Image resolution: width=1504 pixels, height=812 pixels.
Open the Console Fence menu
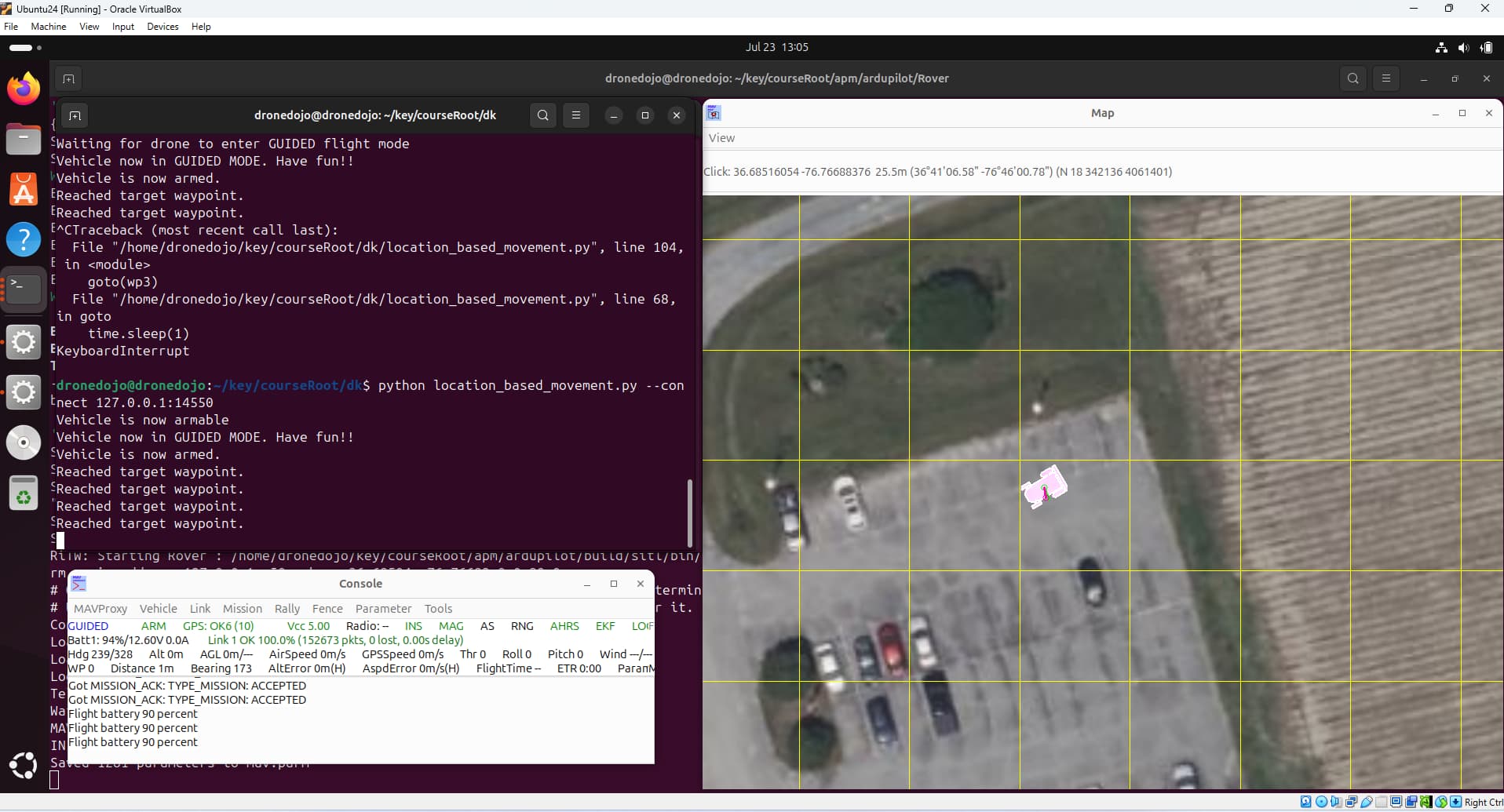pos(327,609)
